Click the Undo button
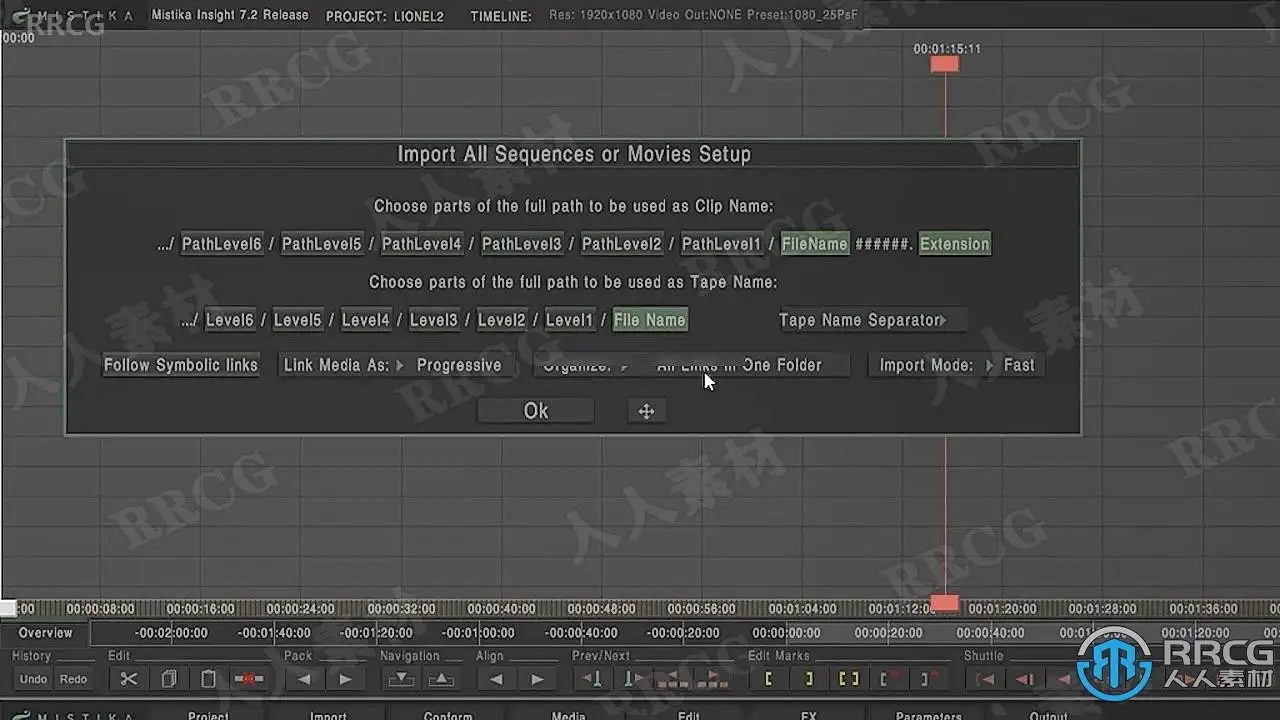The width and height of the screenshot is (1280, 720). pyautogui.click(x=33, y=679)
